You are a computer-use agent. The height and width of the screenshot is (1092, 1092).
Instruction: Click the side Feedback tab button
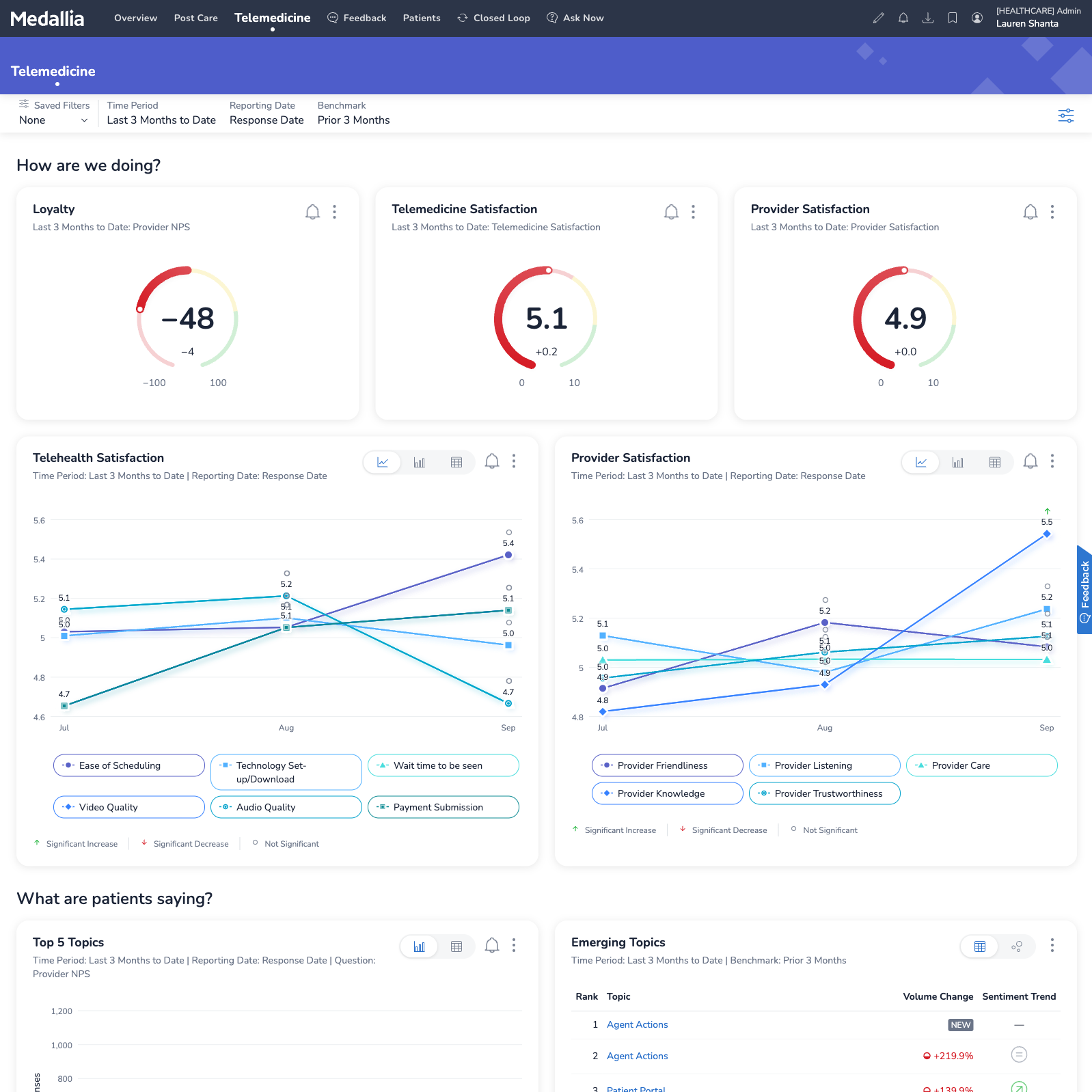1084,590
